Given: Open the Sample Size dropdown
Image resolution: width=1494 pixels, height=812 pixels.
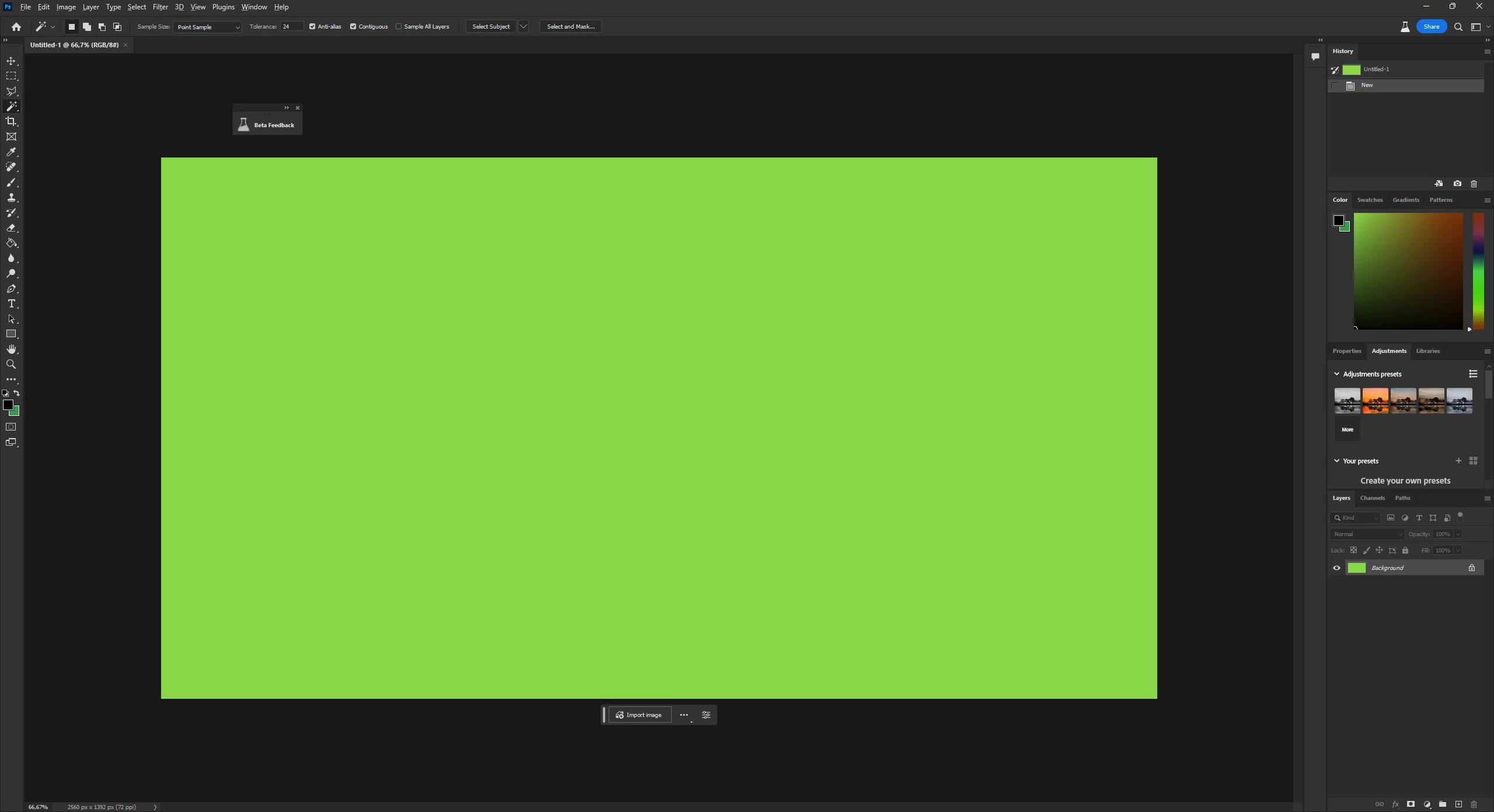Looking at the screenshot, I should (x=207, y=27).
